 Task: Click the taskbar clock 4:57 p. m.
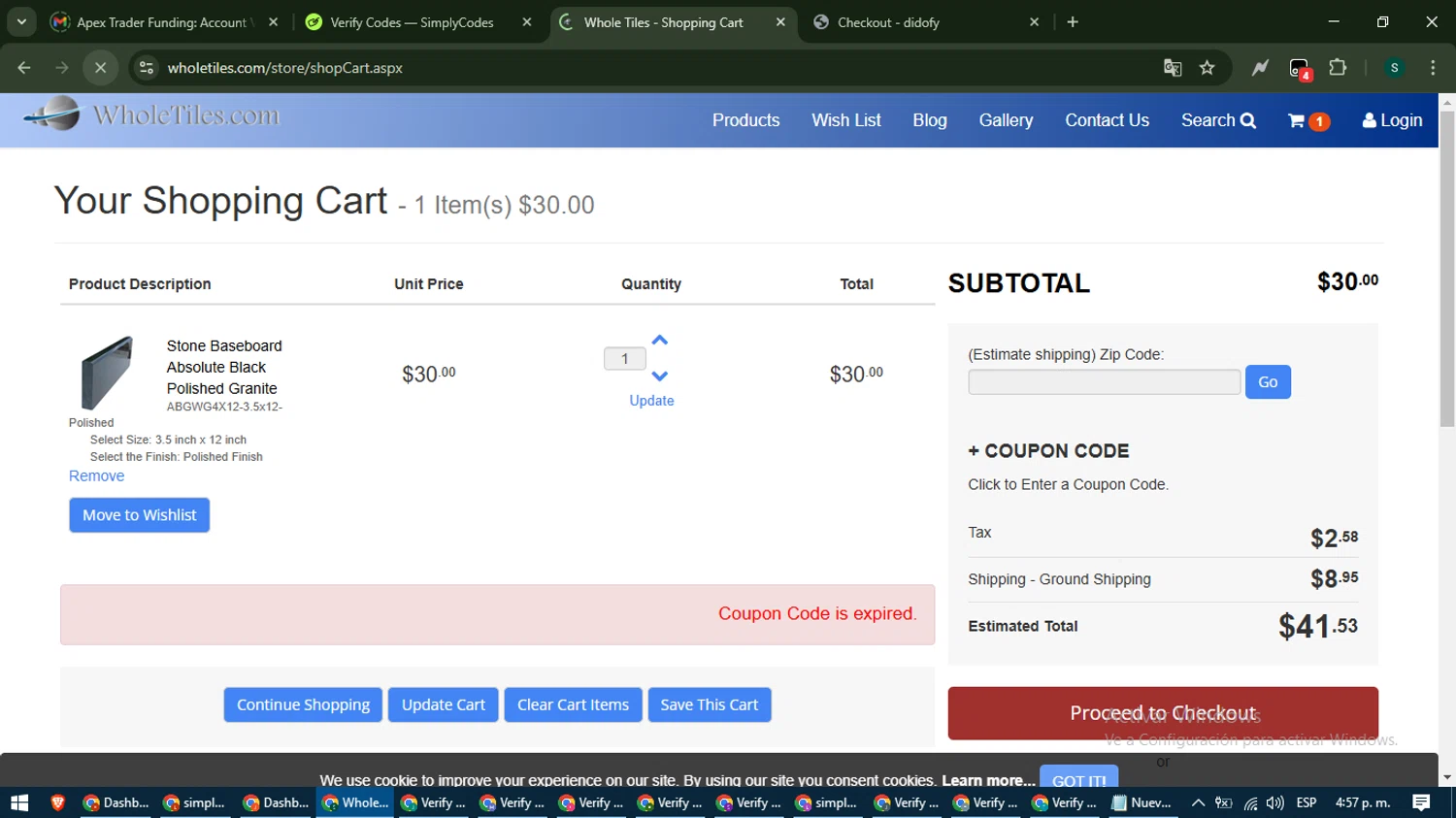[x=1363, y=802]
